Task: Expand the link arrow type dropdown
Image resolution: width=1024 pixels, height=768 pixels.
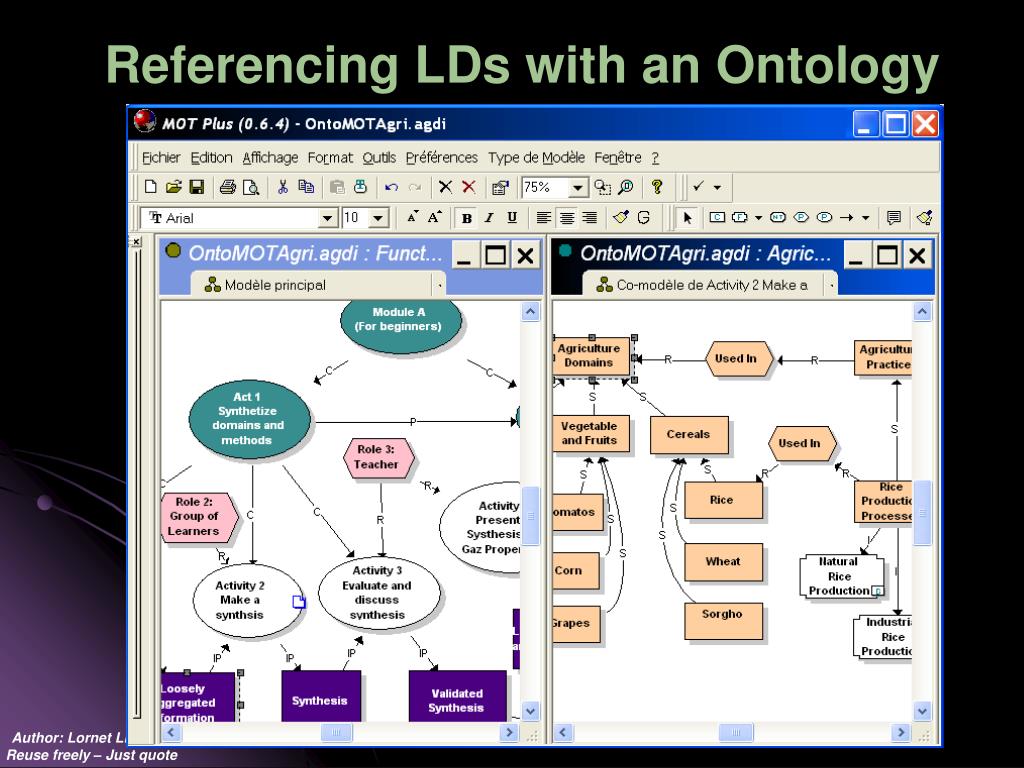Action: tap(865, 217)
